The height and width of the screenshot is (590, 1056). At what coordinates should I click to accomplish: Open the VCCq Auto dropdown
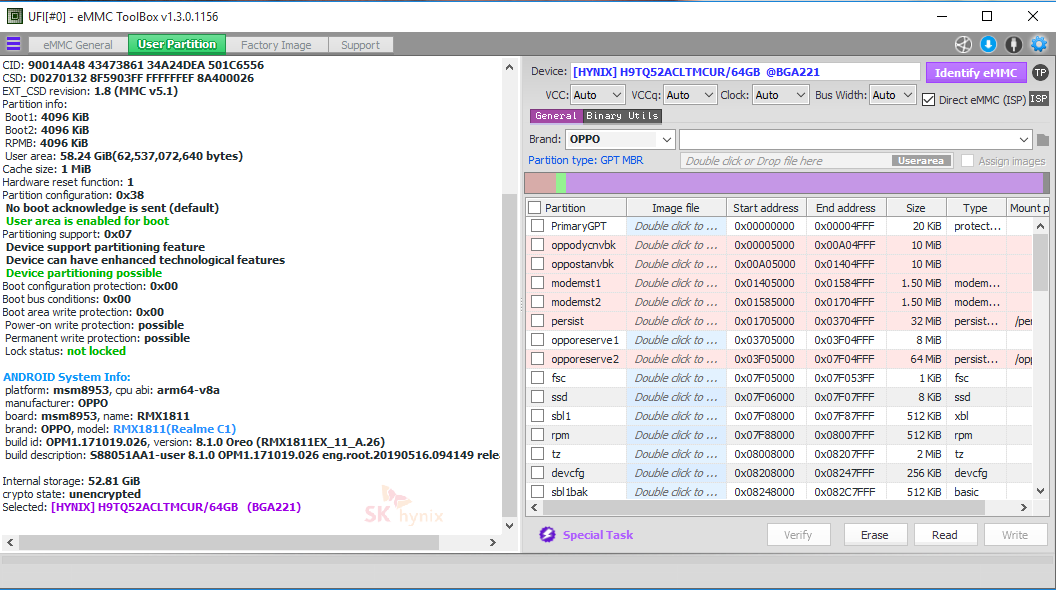[x=690, y=95]
